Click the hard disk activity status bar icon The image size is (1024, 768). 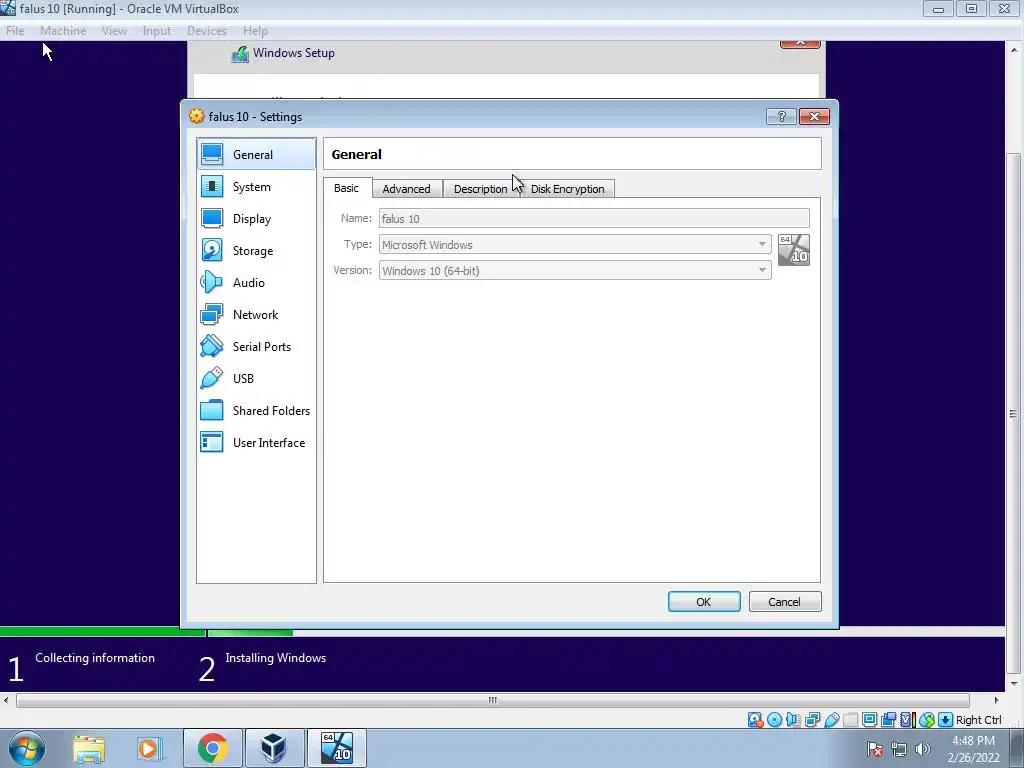click(755, 720)
